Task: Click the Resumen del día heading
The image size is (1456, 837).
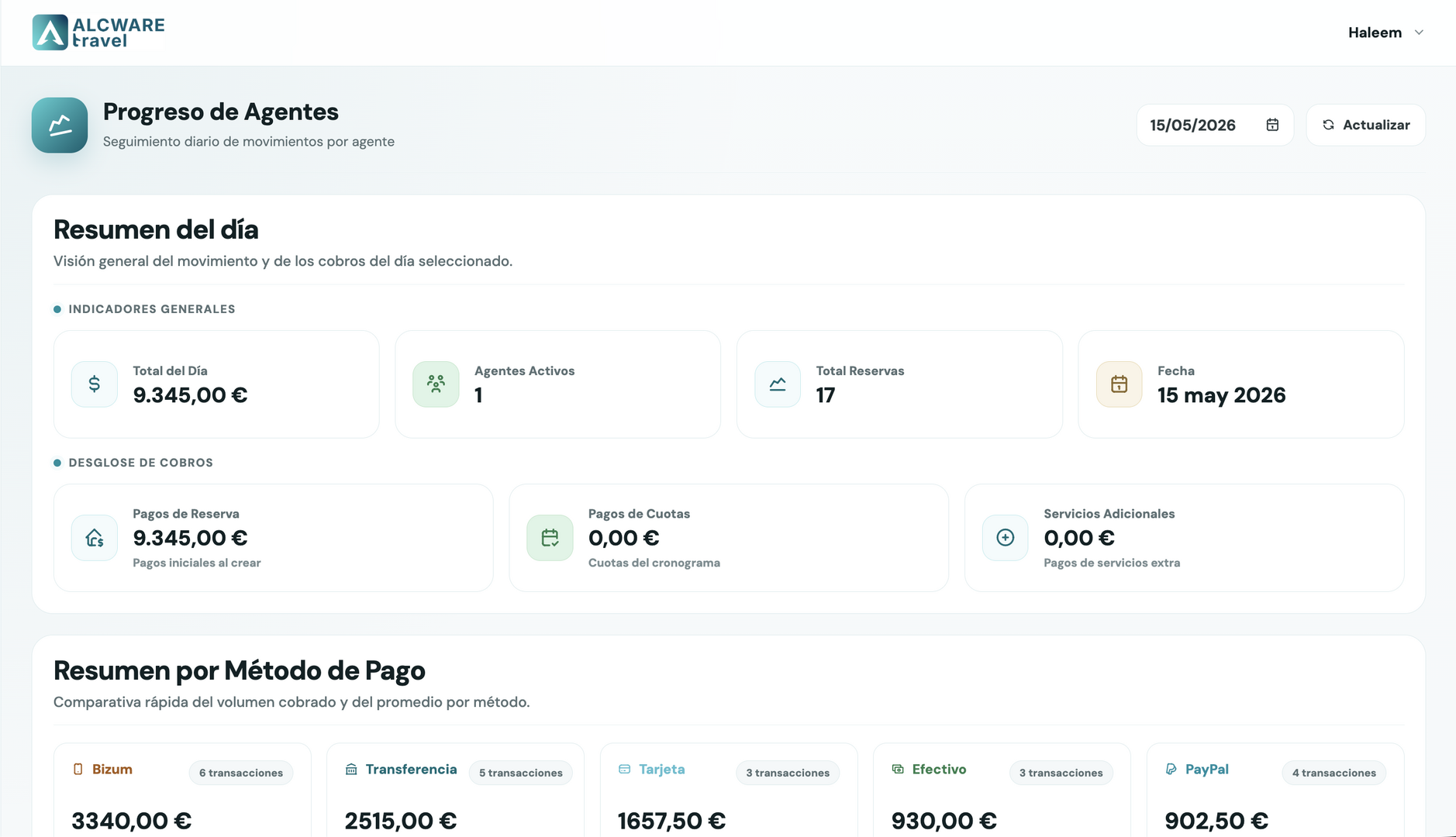Action: pyautogui.click(x=156, y=229)
